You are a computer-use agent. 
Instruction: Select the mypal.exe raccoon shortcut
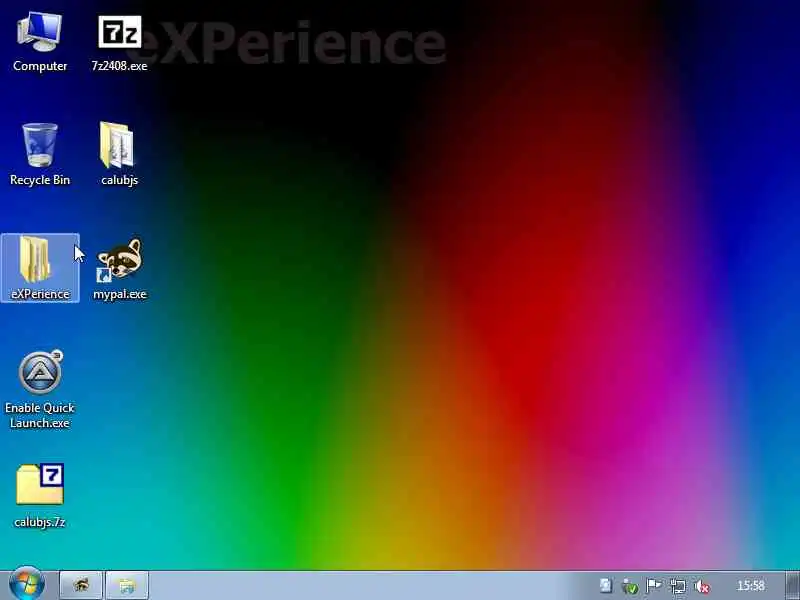tap(118, 259)
